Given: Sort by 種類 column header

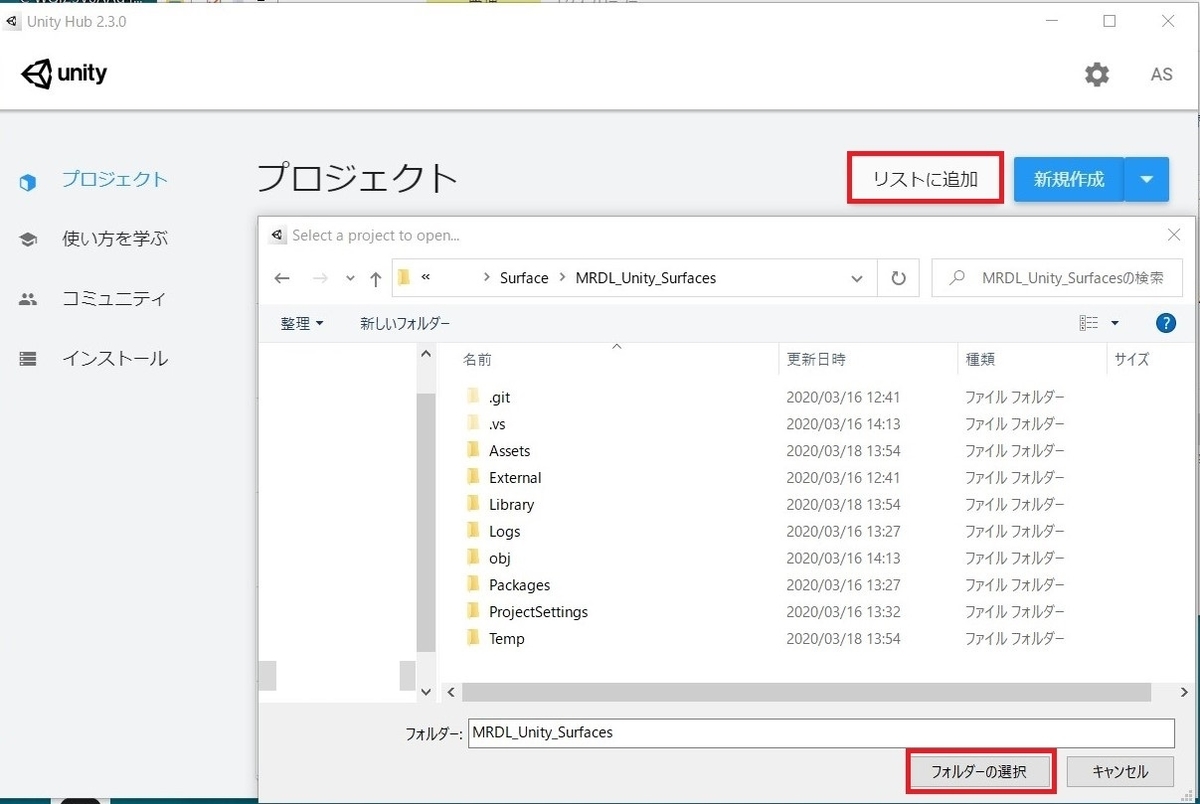Looking at the screenshot, I should 980,360.
